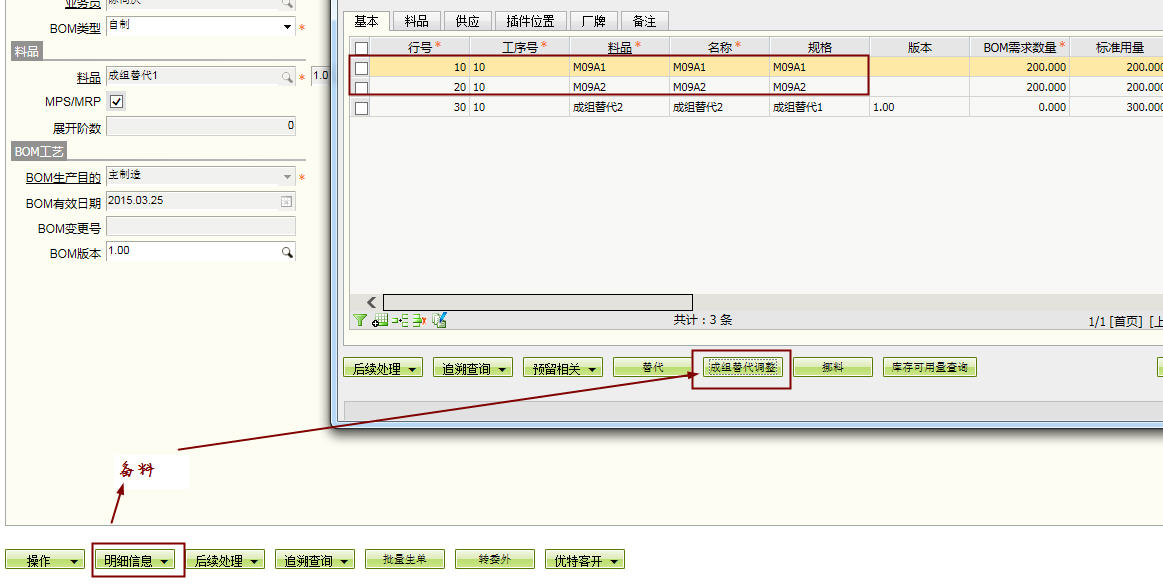
Task: Check the row 10 M09A1 checkbox
Action: click(x=361, y=68)
